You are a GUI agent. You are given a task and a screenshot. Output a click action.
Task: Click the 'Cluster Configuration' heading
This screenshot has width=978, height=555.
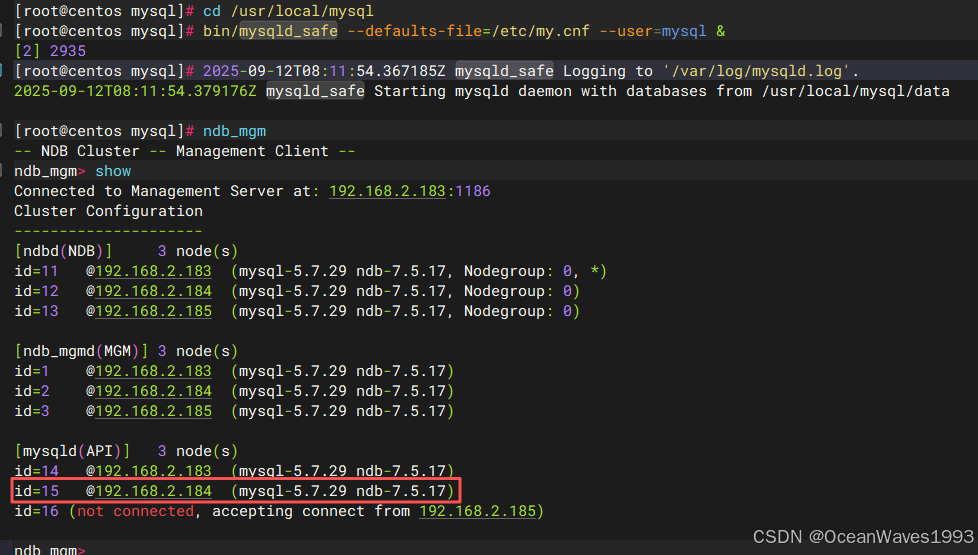click(109, 211)
